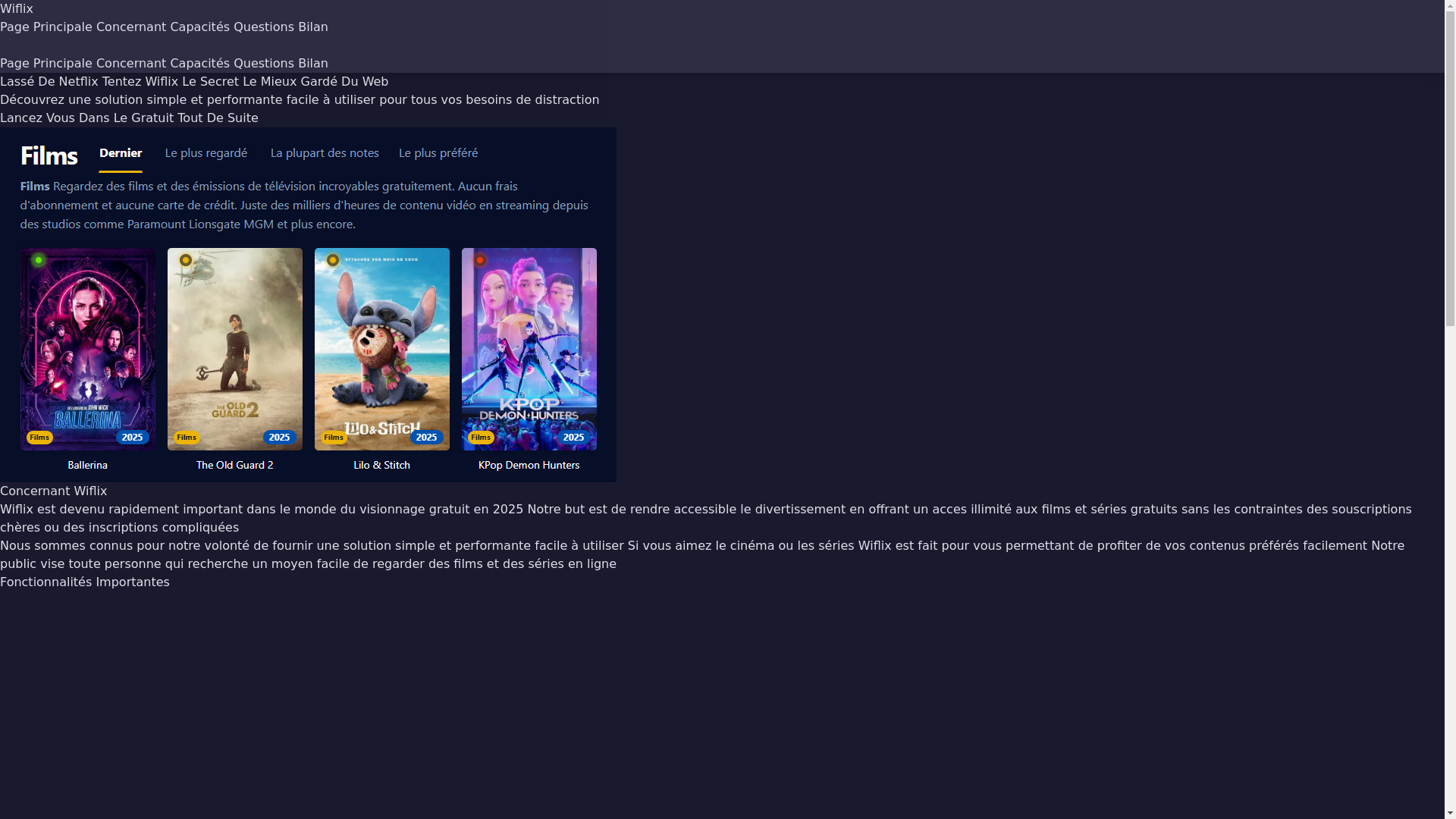Open Page Principale in the top navigation row

46,27
